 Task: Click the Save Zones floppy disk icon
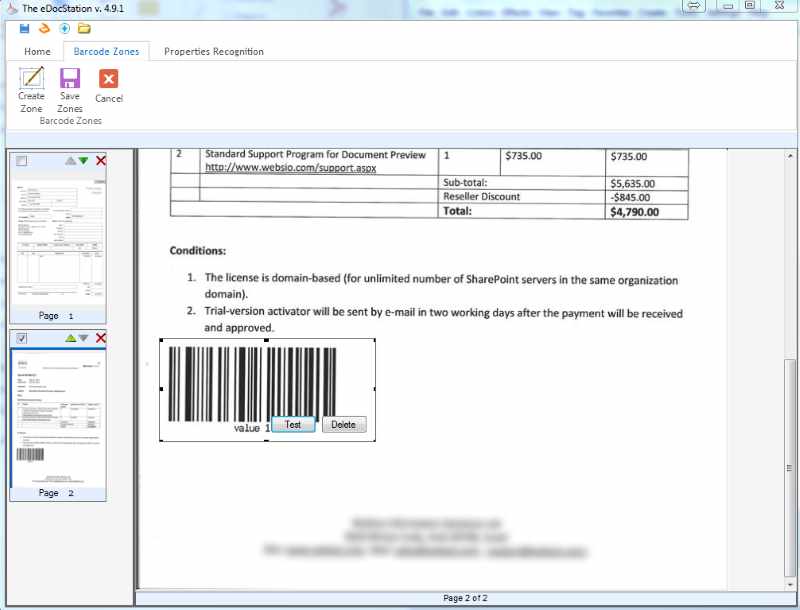70,78
